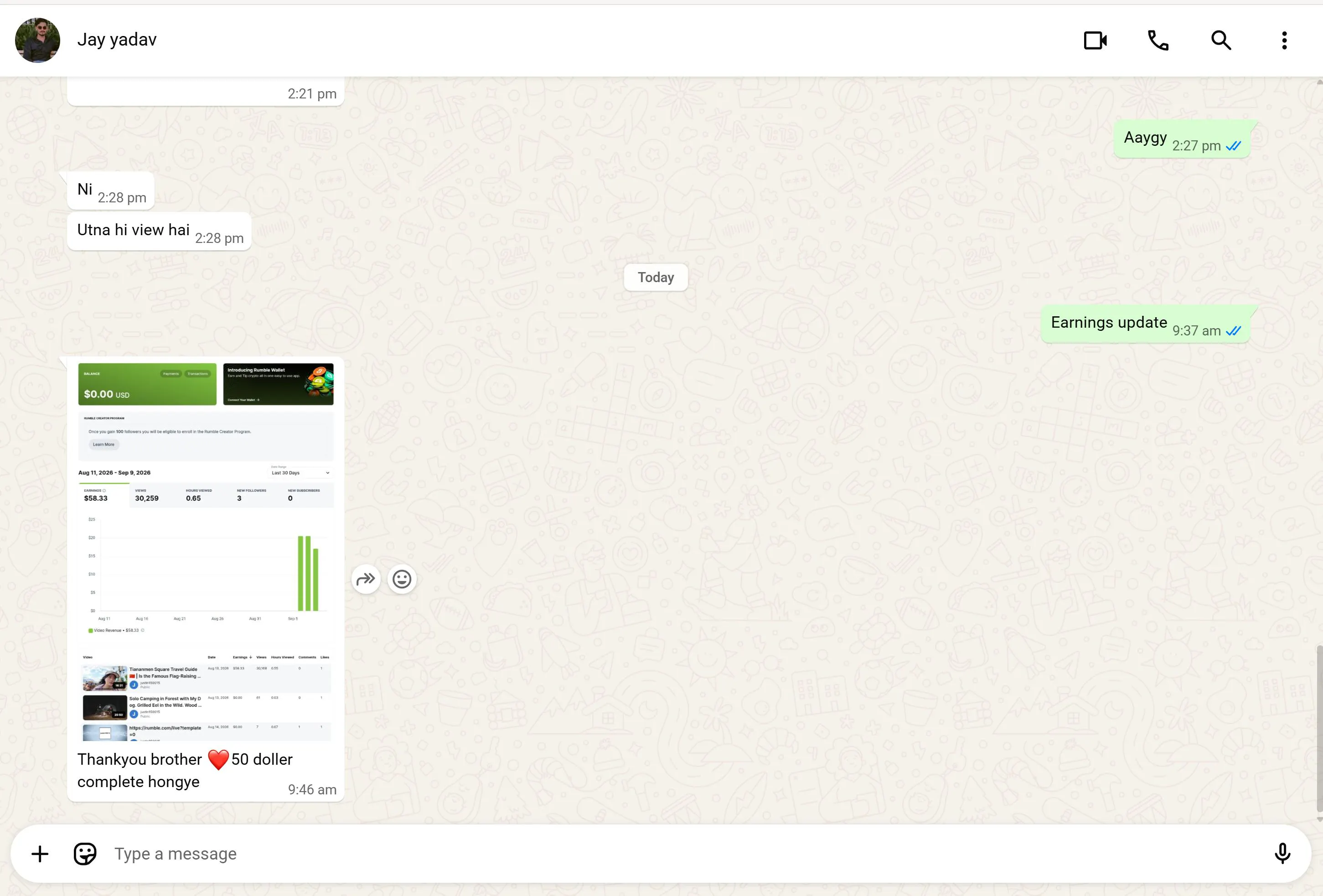
Task: Open the sticker and emoji picker
Action: click(x=85, y=854)
